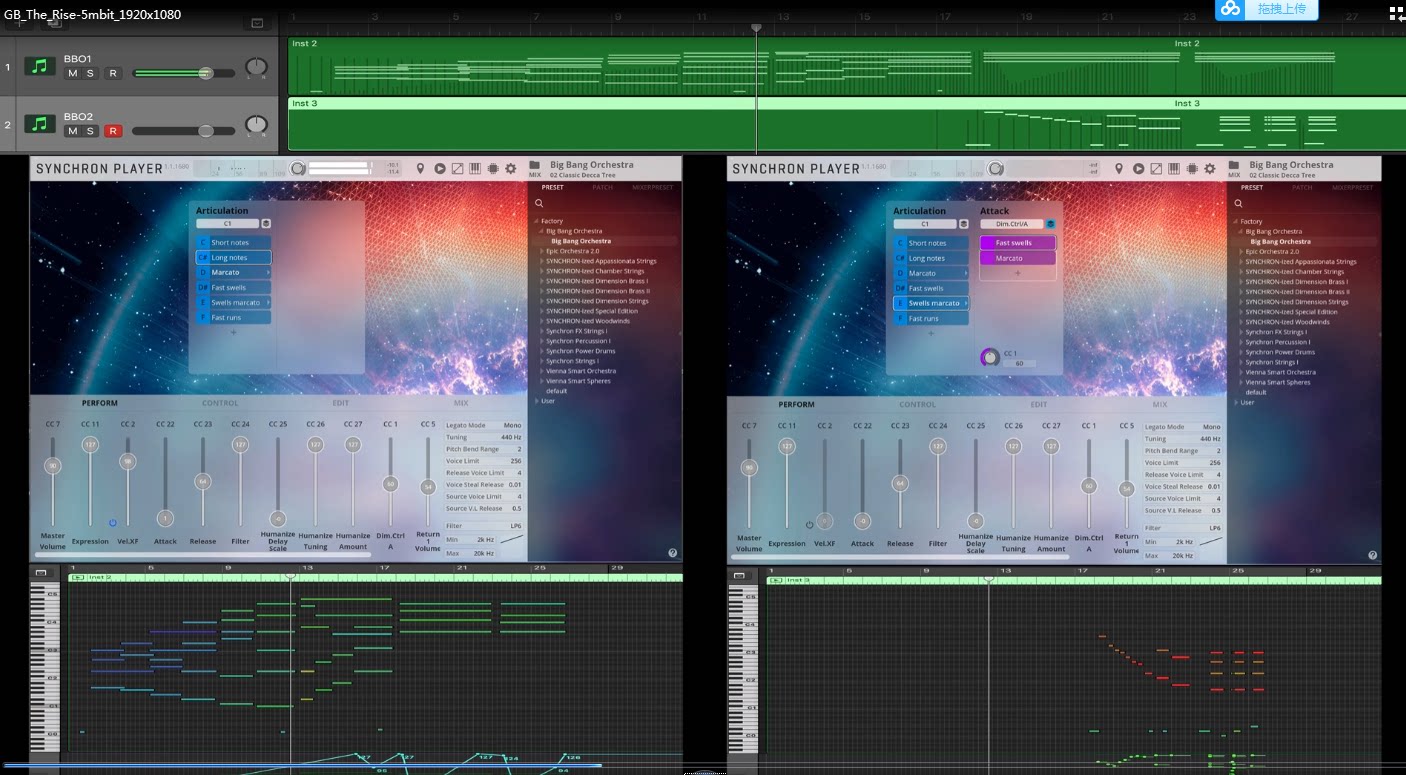Switch to PATCH tab in left player
This screenshot has width=1406, height=775.
(603, 187)
